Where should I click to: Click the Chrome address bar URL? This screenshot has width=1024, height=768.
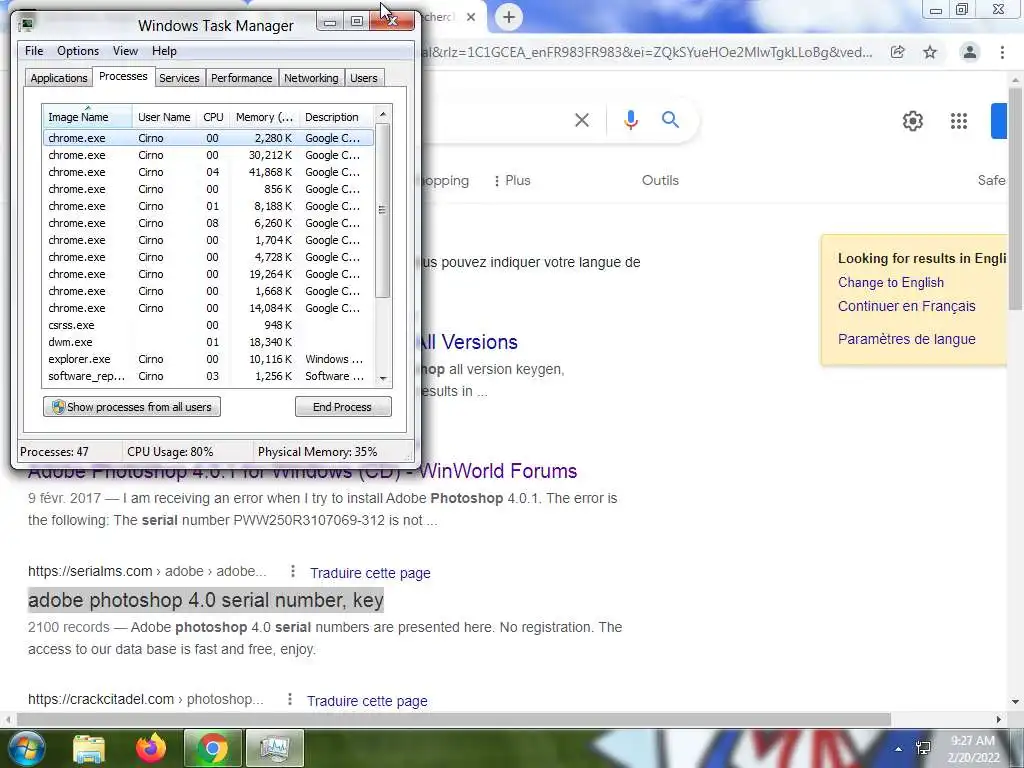pyautogui.click(x=647, y=52)
